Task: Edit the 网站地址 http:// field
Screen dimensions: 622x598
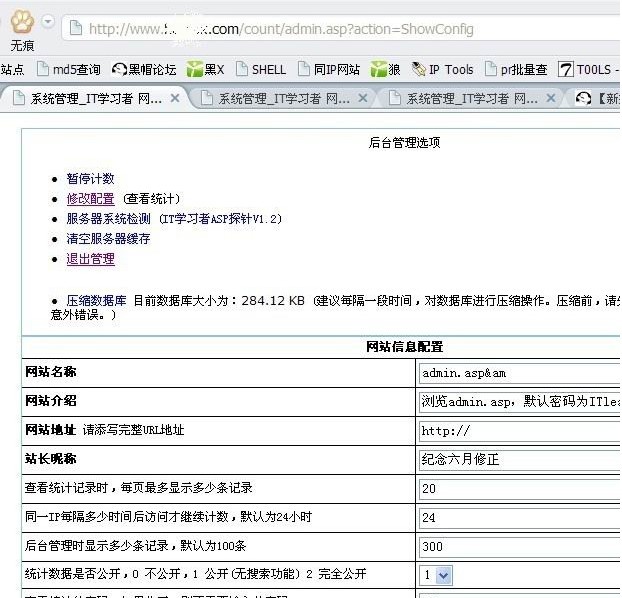Action: tap(520, 431)
